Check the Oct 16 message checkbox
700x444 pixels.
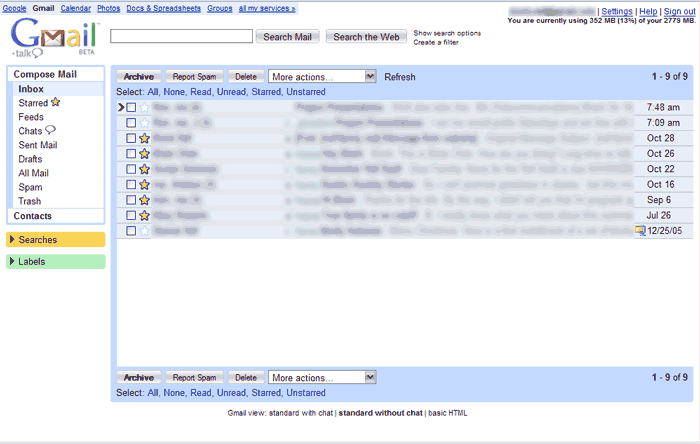point(131,184)
